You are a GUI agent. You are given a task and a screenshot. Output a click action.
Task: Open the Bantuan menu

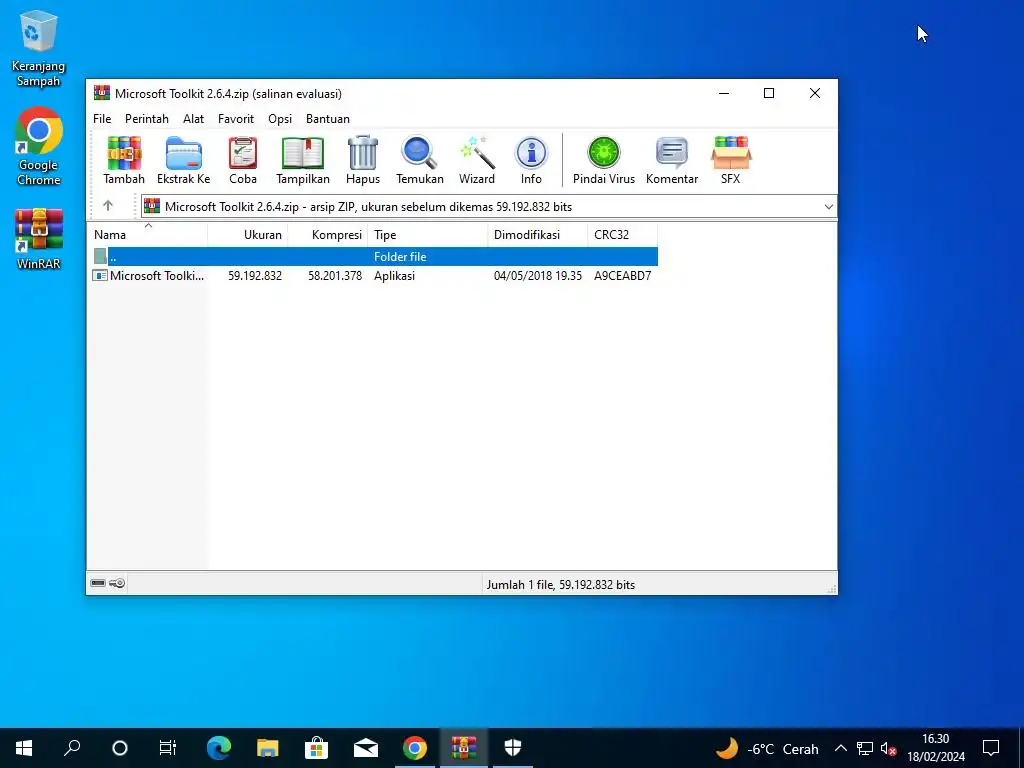click(x=328, y=119)
